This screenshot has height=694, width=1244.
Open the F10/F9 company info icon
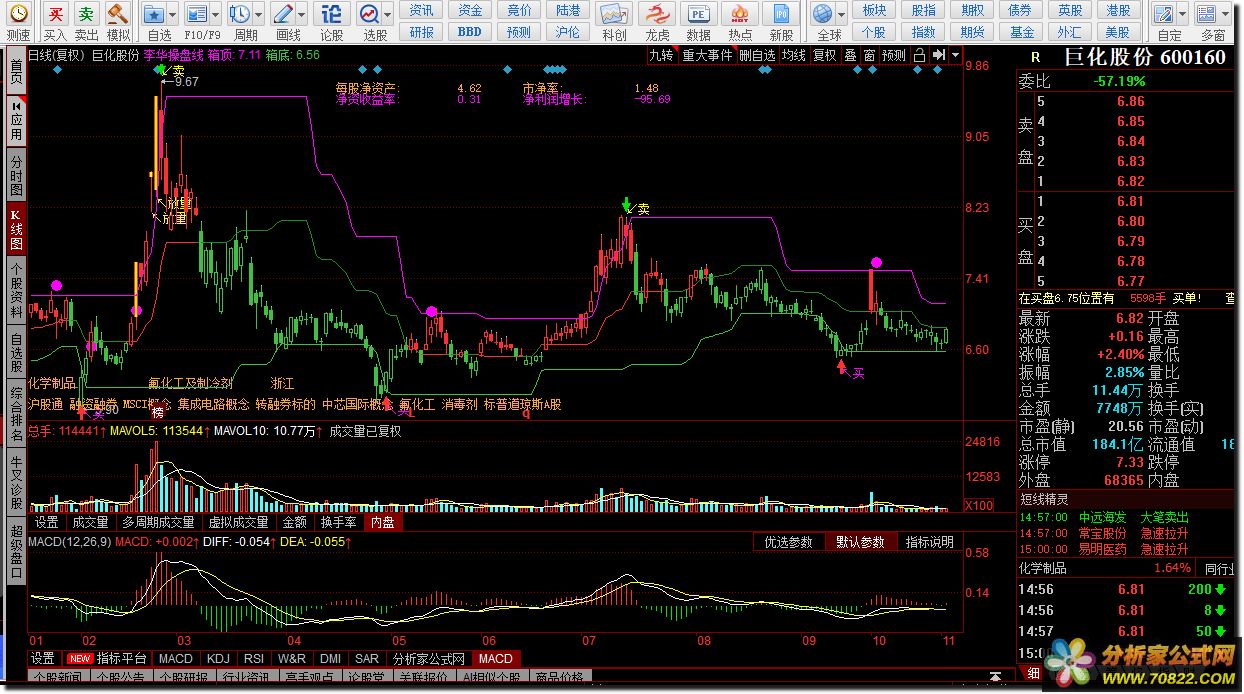click(196, 14)
